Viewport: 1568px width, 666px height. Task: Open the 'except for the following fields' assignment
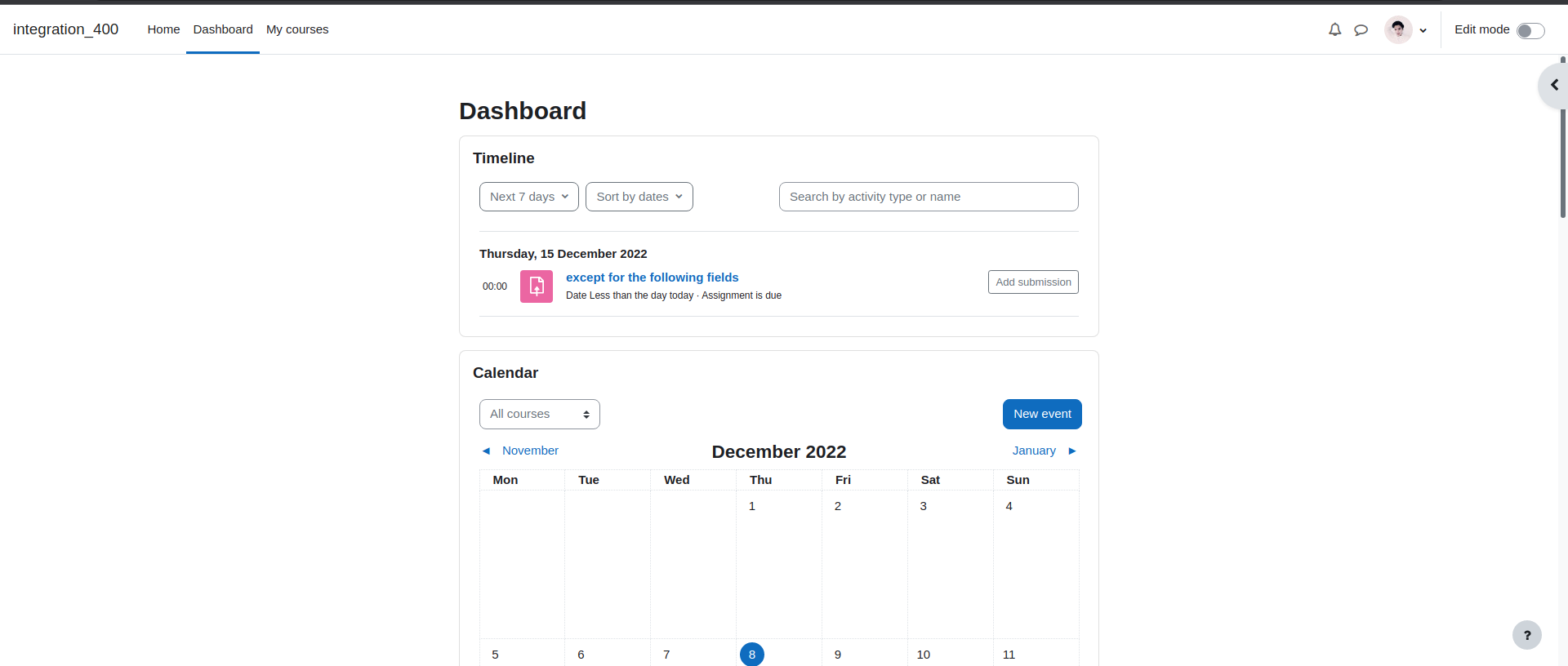point(652,277)
